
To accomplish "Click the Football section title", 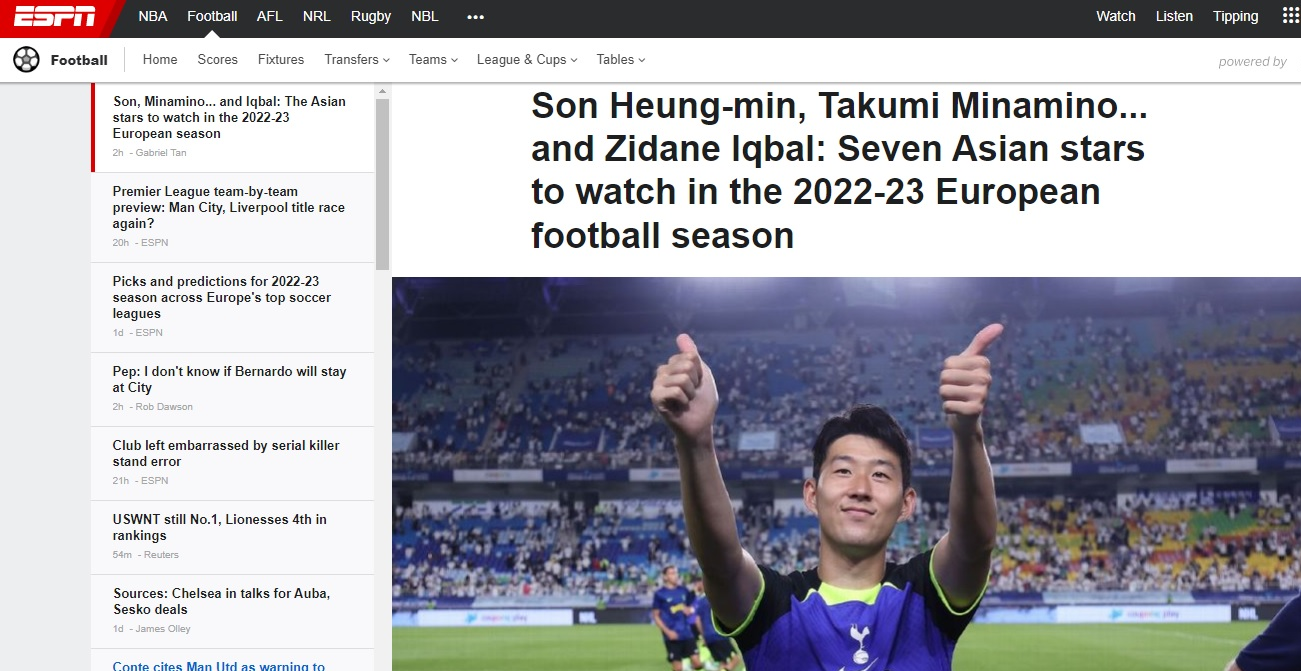I will tap(79, 60).
